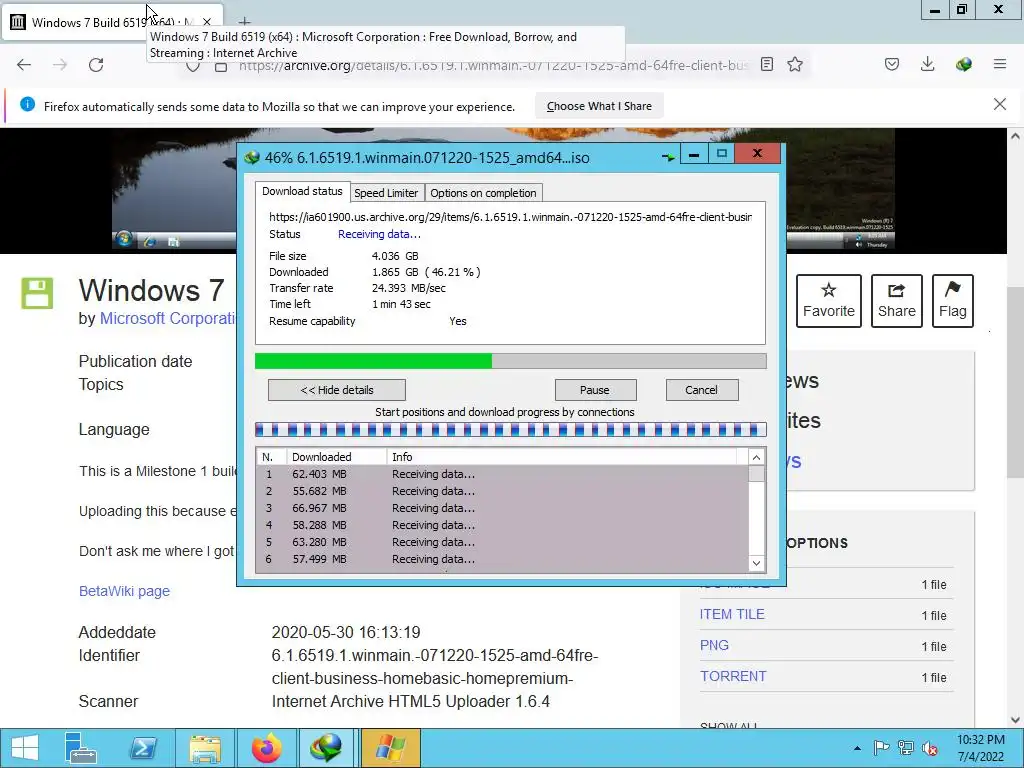
Task: Open Action Center flag tray icon
Action: pyautogui.click(x=881, y=748)
